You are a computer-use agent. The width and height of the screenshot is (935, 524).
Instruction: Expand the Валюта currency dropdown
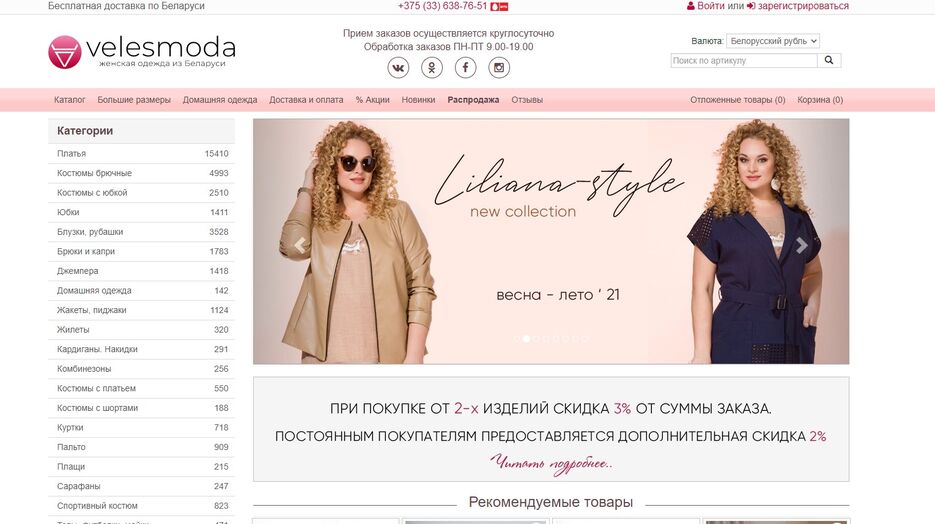click(773, 41)
